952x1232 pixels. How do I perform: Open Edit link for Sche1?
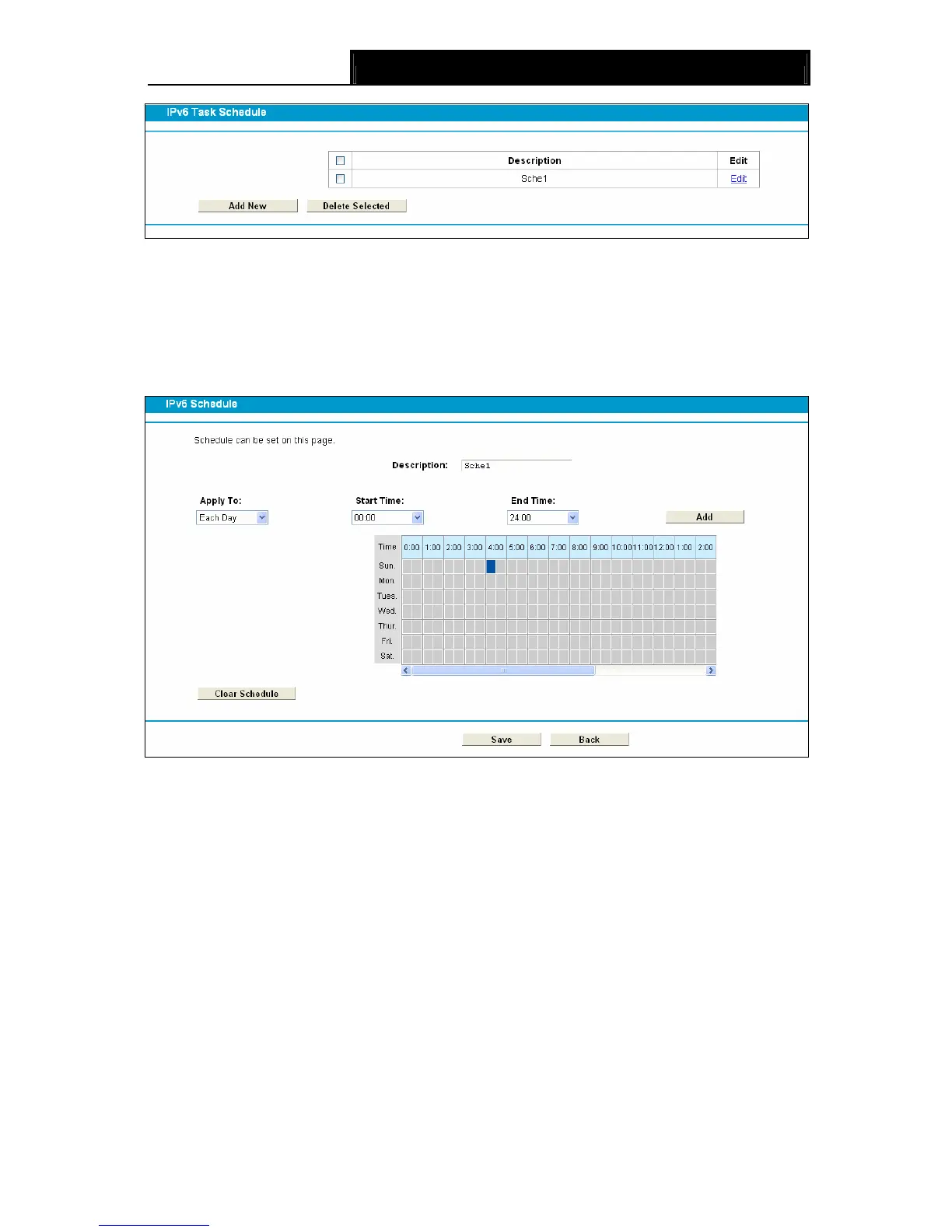click(x=738, y=178)
